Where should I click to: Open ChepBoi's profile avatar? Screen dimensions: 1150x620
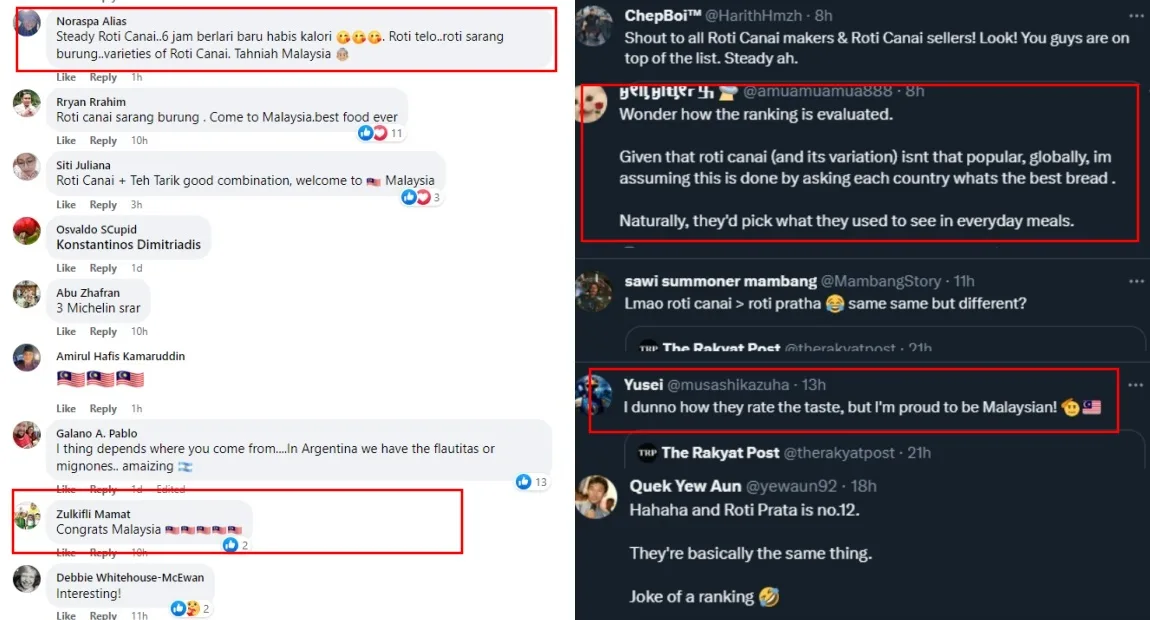(x=595, y=24)
